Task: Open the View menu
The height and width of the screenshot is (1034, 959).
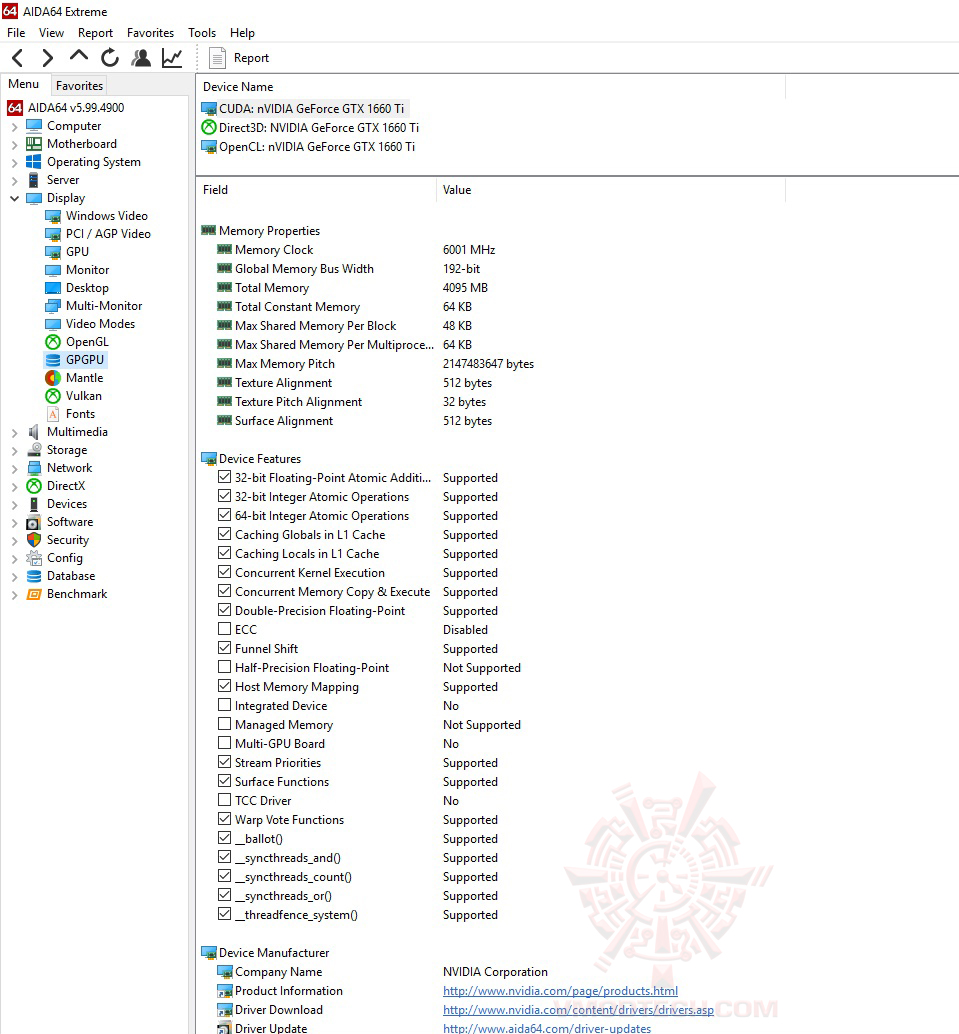Action: pyautogui.click(x=51, y=33)
